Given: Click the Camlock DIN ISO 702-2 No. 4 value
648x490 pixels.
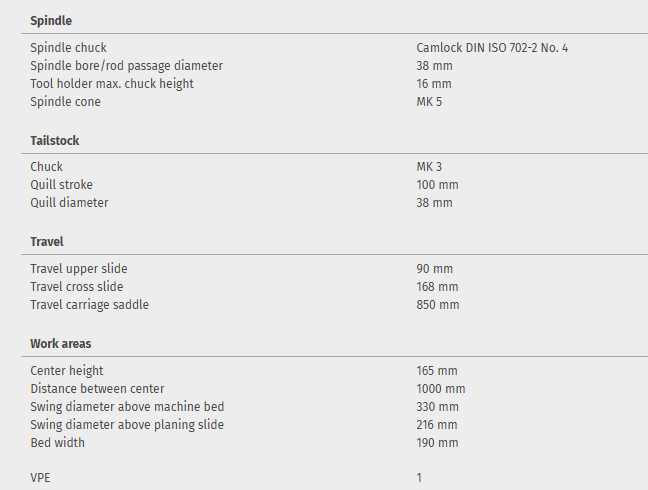Looking at the screenshot, I should (492, 48).
